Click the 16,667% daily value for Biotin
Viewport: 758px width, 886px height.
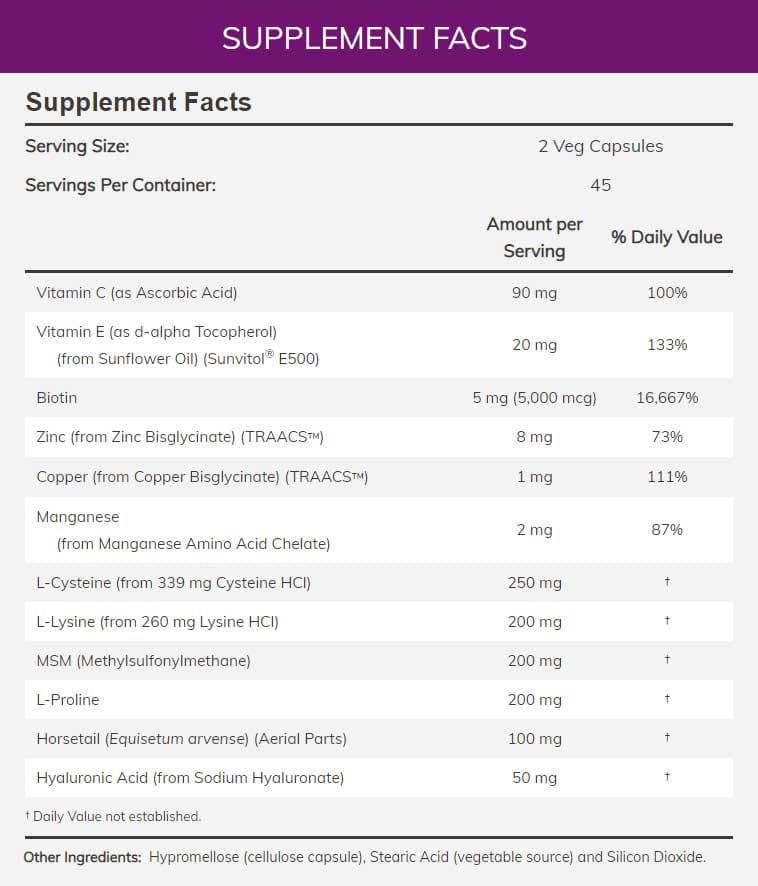tap(667, 398)
